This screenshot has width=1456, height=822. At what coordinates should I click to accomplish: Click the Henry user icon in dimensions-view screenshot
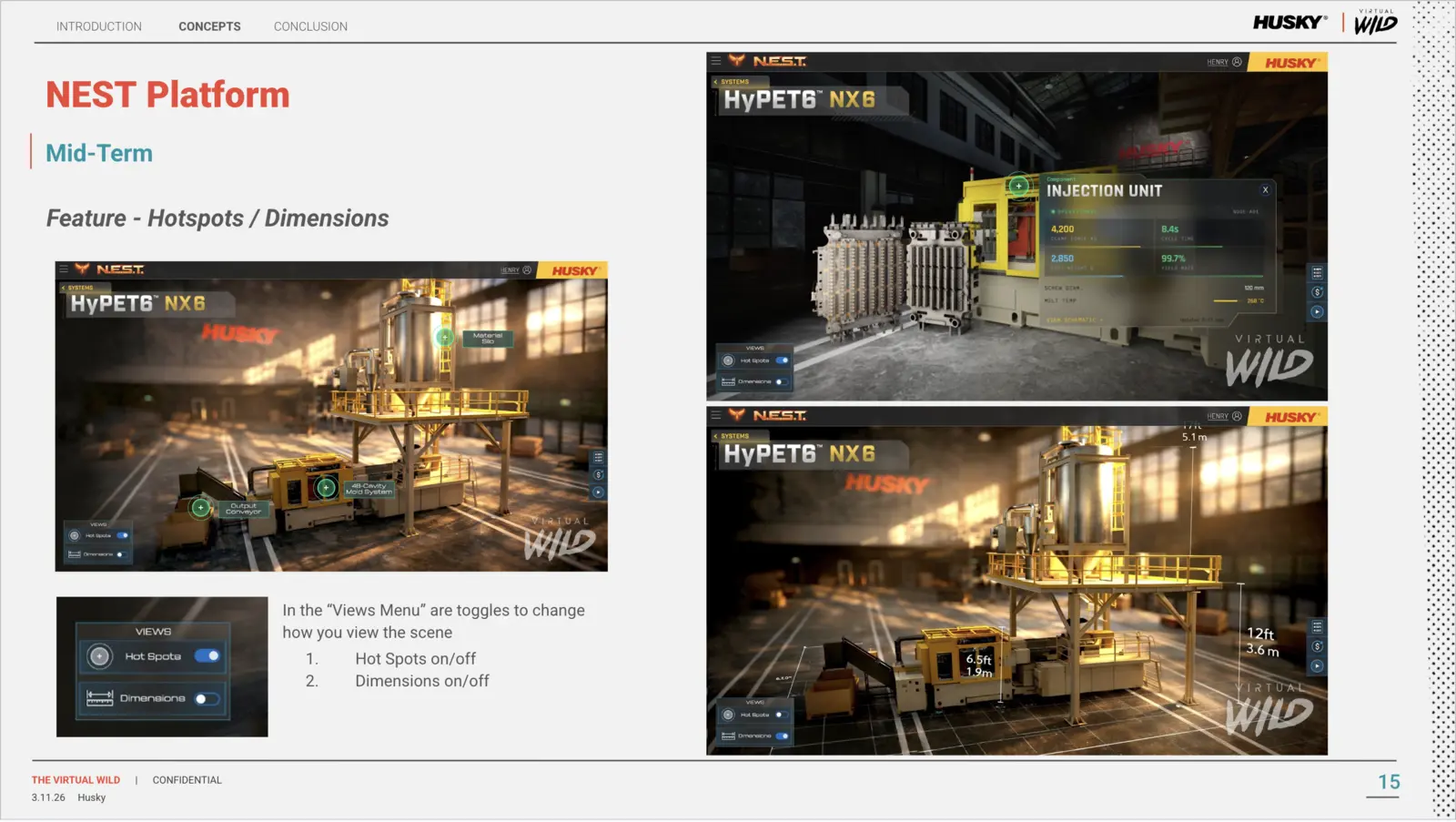pyautogui.click(x=1237, y=416)
